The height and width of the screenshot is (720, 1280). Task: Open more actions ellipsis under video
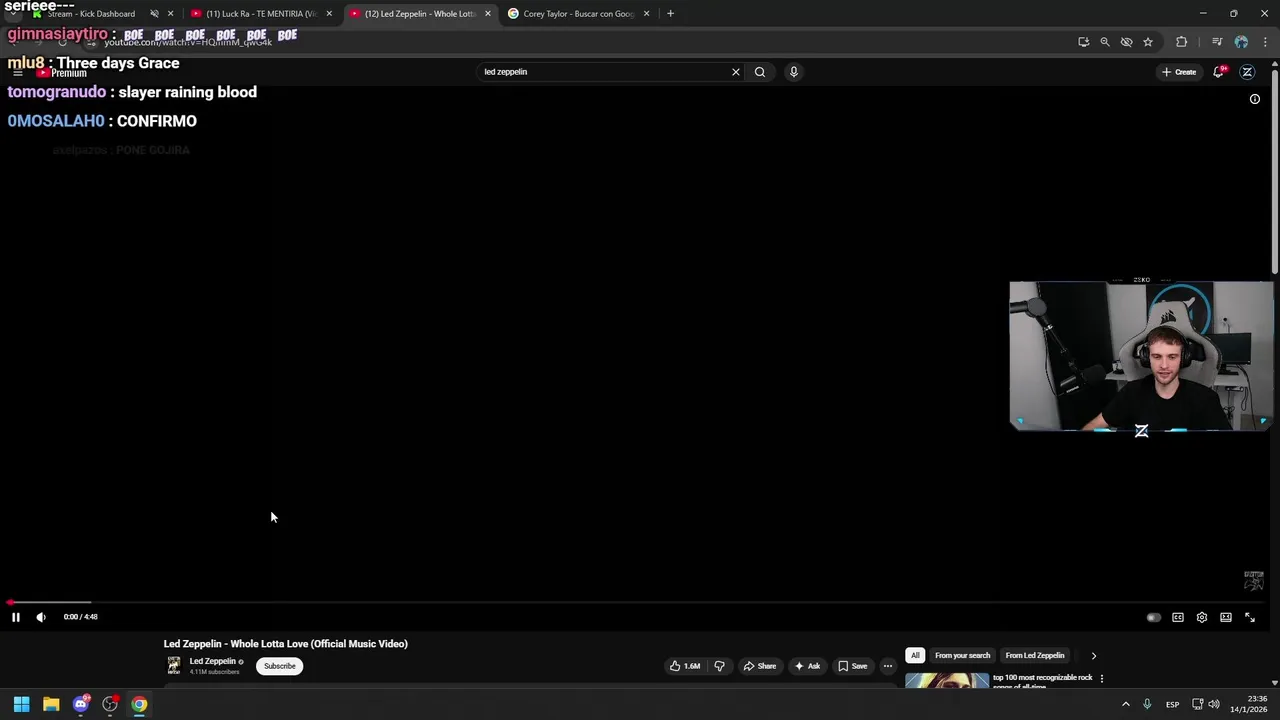pyautogui.click(x=887, y=666)
